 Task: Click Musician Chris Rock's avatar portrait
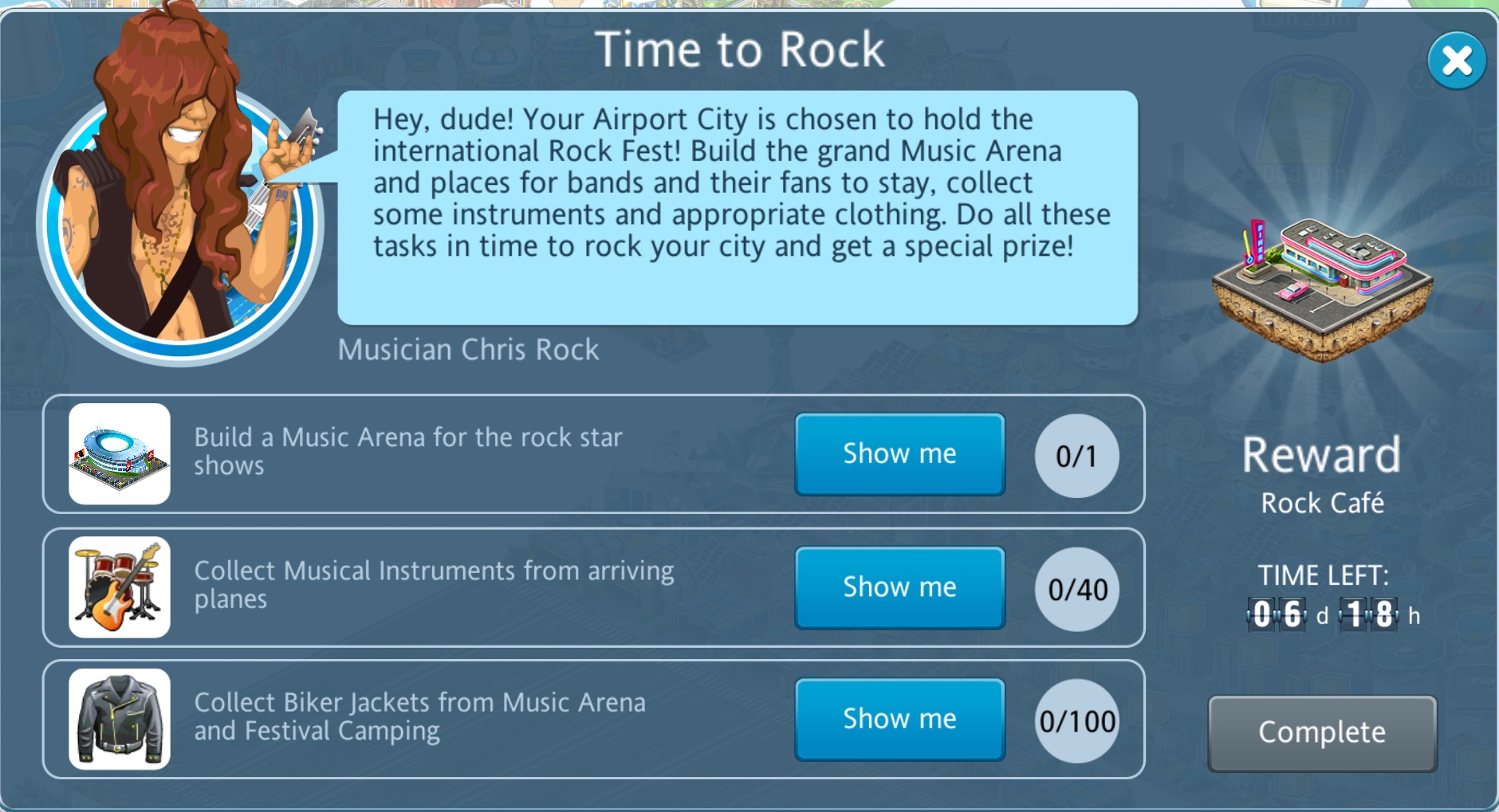[179, 207]
